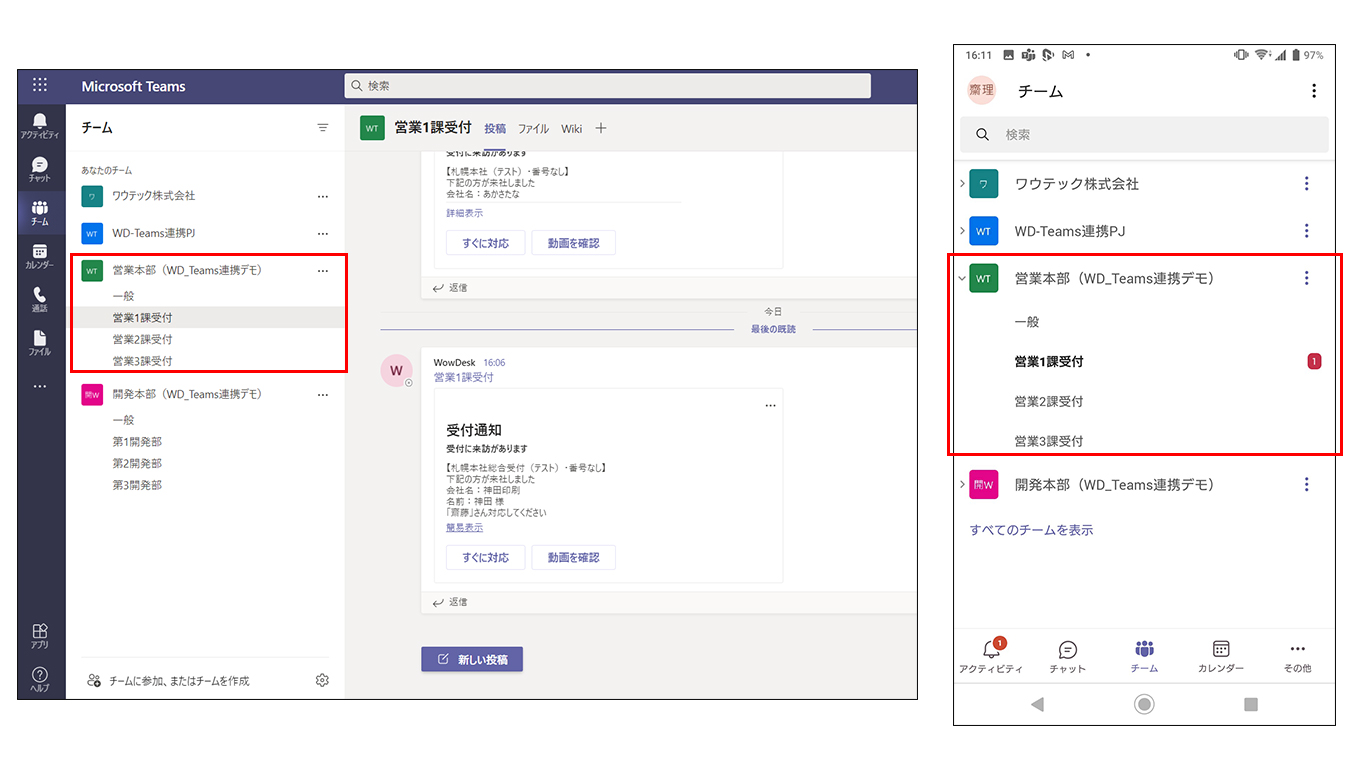The height and width of the screenshot is (768, 1366).
Task: Open Help in the desktop sidebar
Action: 40,680
